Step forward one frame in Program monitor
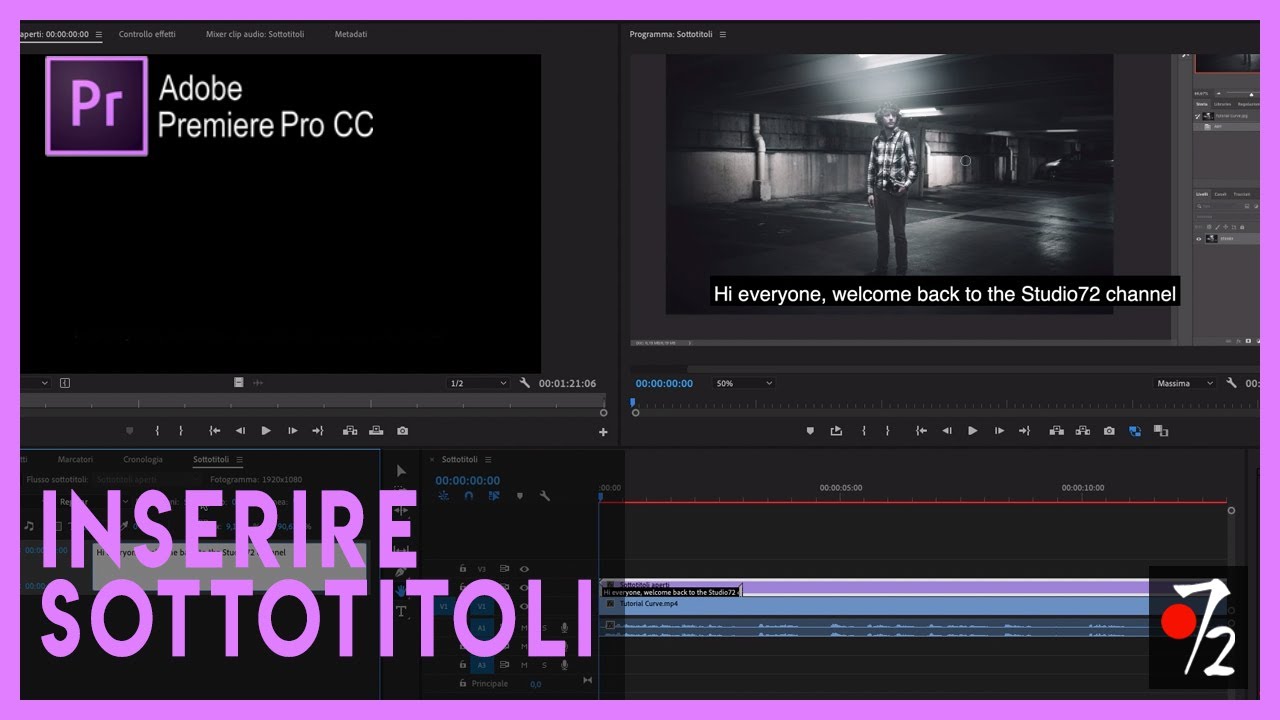Viewport: 1280px width, 720px height. tap(998, 431)
